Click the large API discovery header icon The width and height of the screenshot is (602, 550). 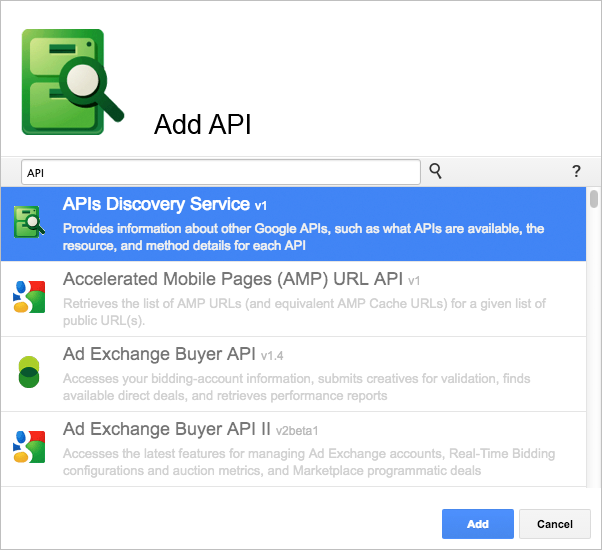(x=73, y=82)
